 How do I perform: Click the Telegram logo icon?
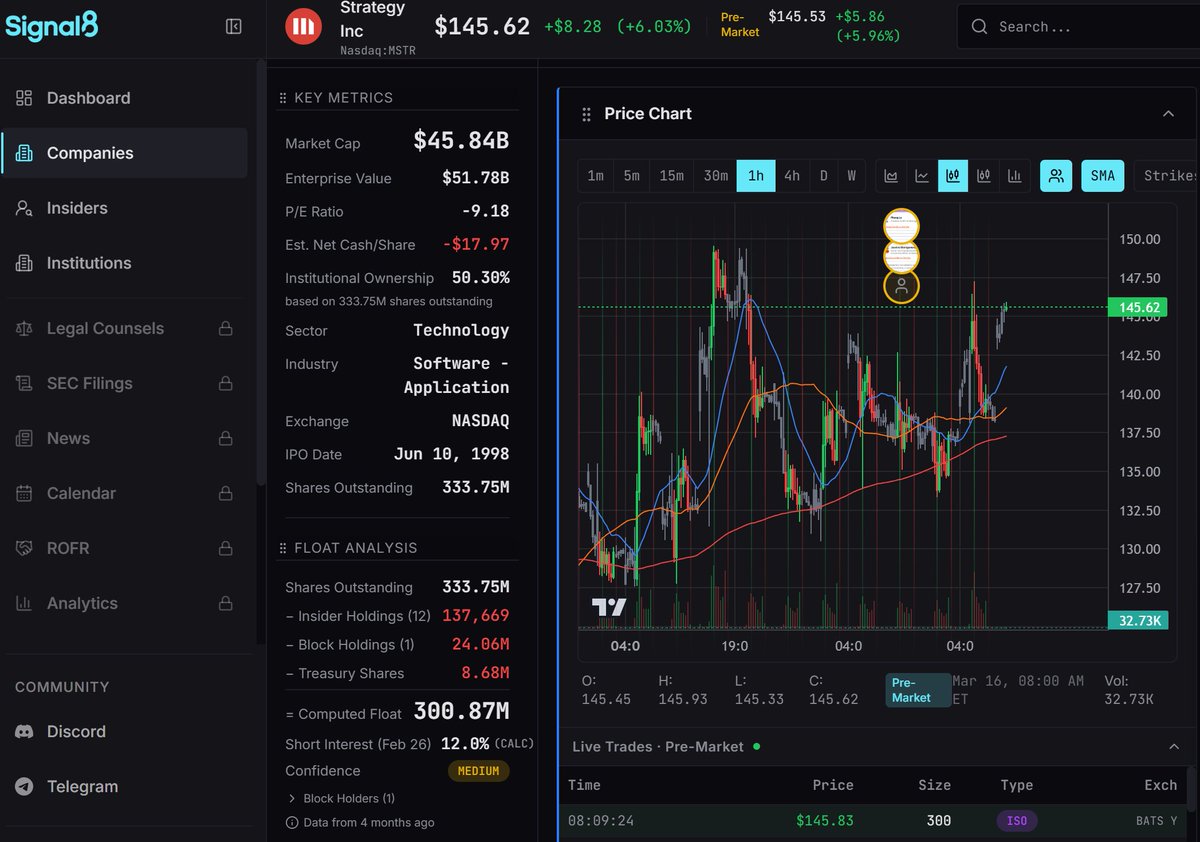point(24,786)
